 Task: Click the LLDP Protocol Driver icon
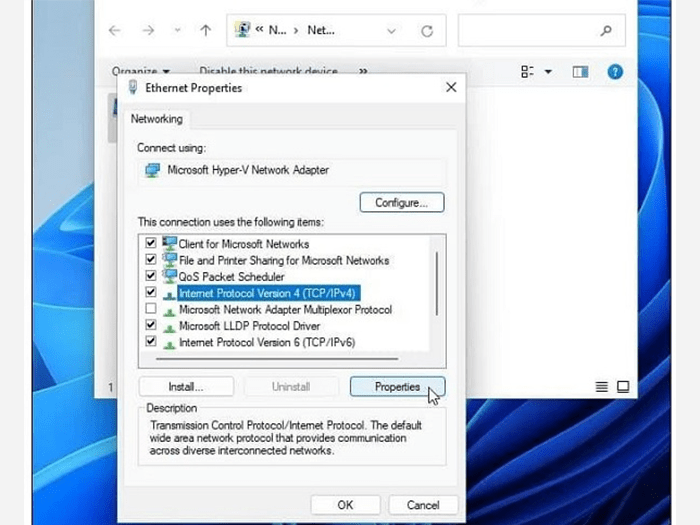click(x=169, y=328)
